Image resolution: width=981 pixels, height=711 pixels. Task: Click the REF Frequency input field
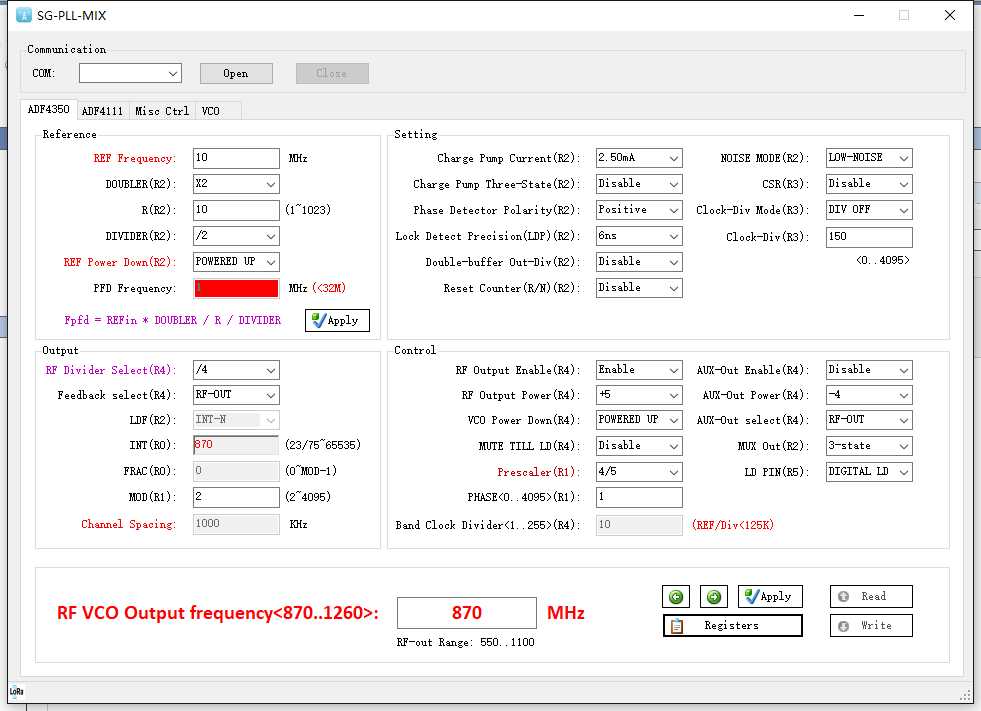[x=236, y=158]
